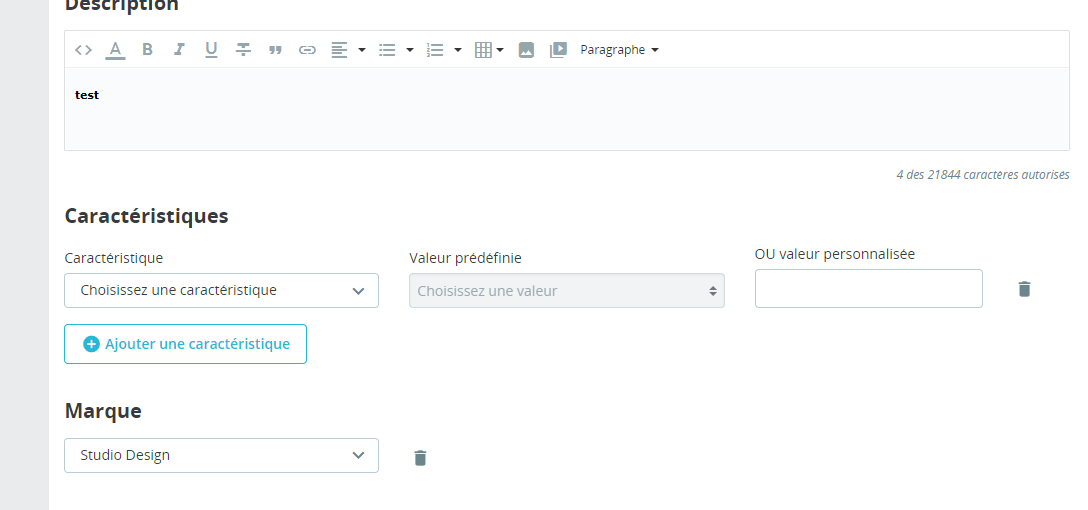This screenshot has width=1088, height=510.
Task: Insert media video into description
Action: click(558, 50)
